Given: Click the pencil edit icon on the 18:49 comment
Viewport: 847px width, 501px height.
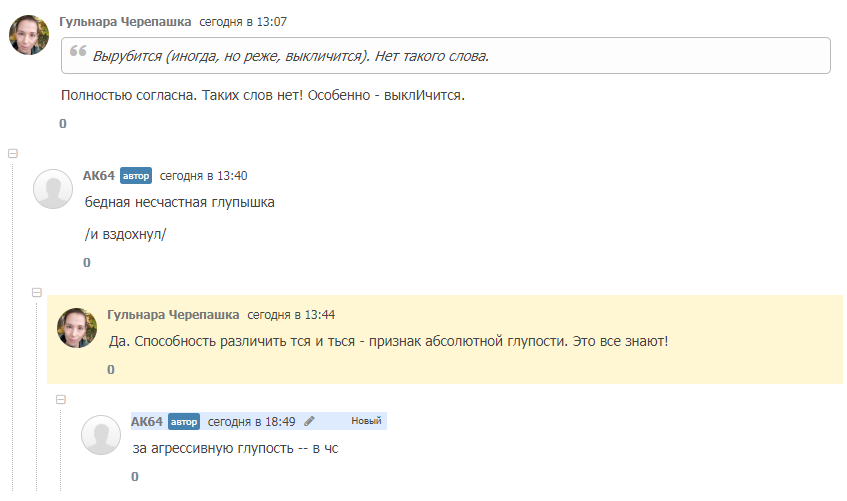Looking at the screenshot, I should pyautogui.click(x=310, y=421).
